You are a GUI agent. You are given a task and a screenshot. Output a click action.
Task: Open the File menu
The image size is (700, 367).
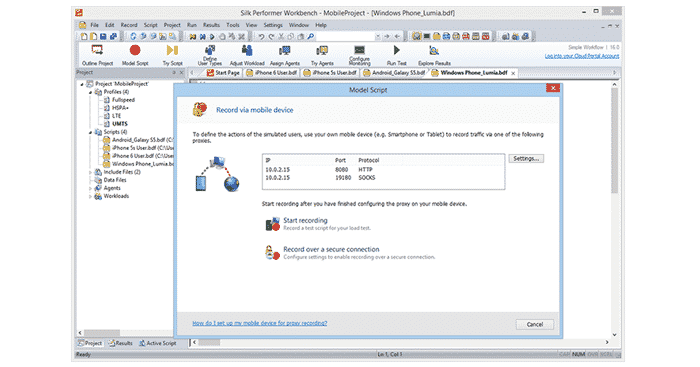(94, 25)
